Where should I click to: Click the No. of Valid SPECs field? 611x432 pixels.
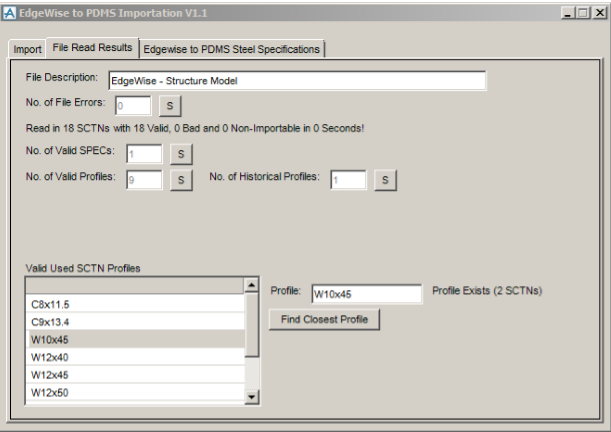144,154
